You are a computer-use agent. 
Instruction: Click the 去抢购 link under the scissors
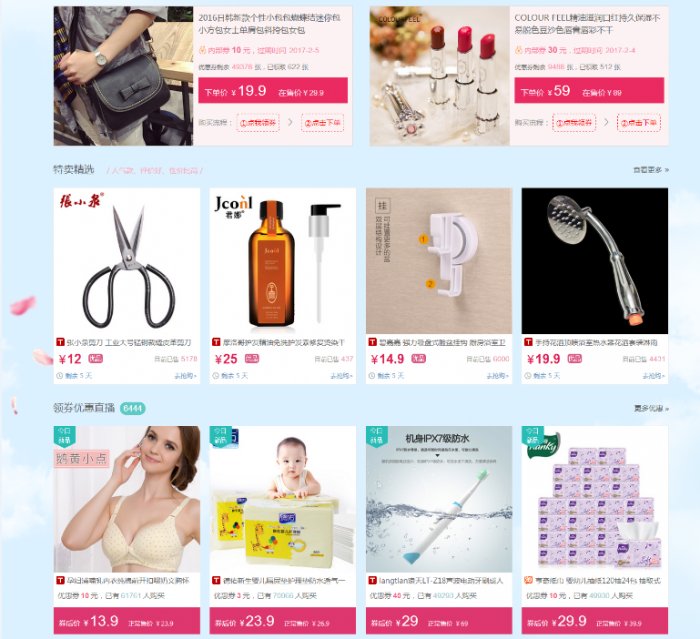pyautogui.click(x=185, y=376)
